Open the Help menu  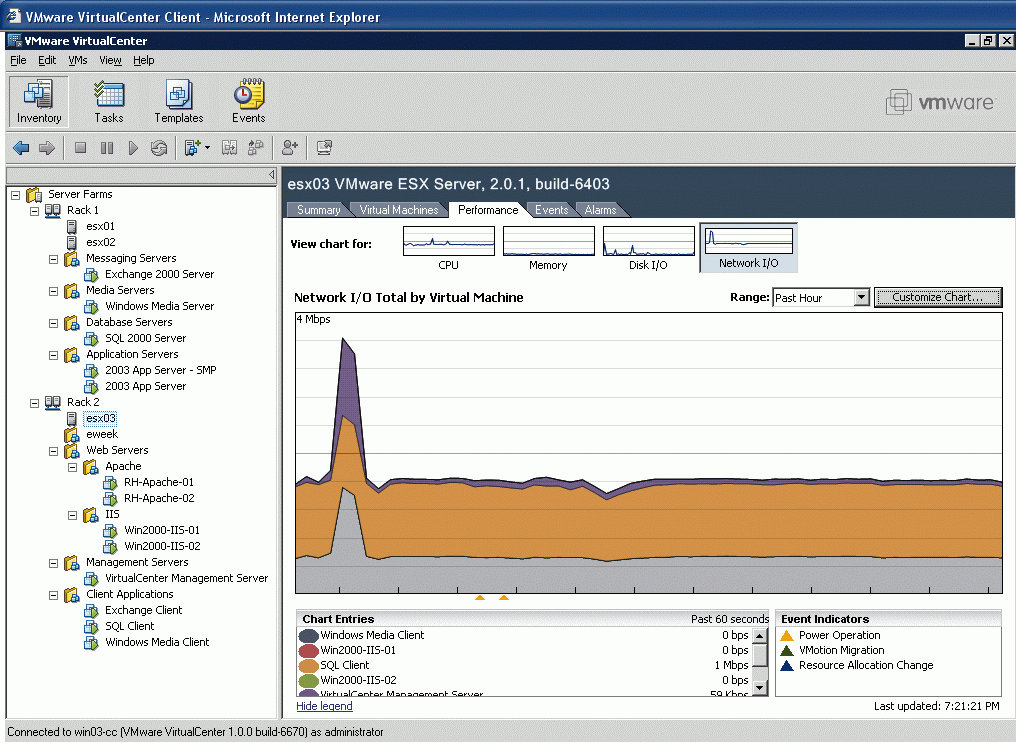(x=144, y=60)
